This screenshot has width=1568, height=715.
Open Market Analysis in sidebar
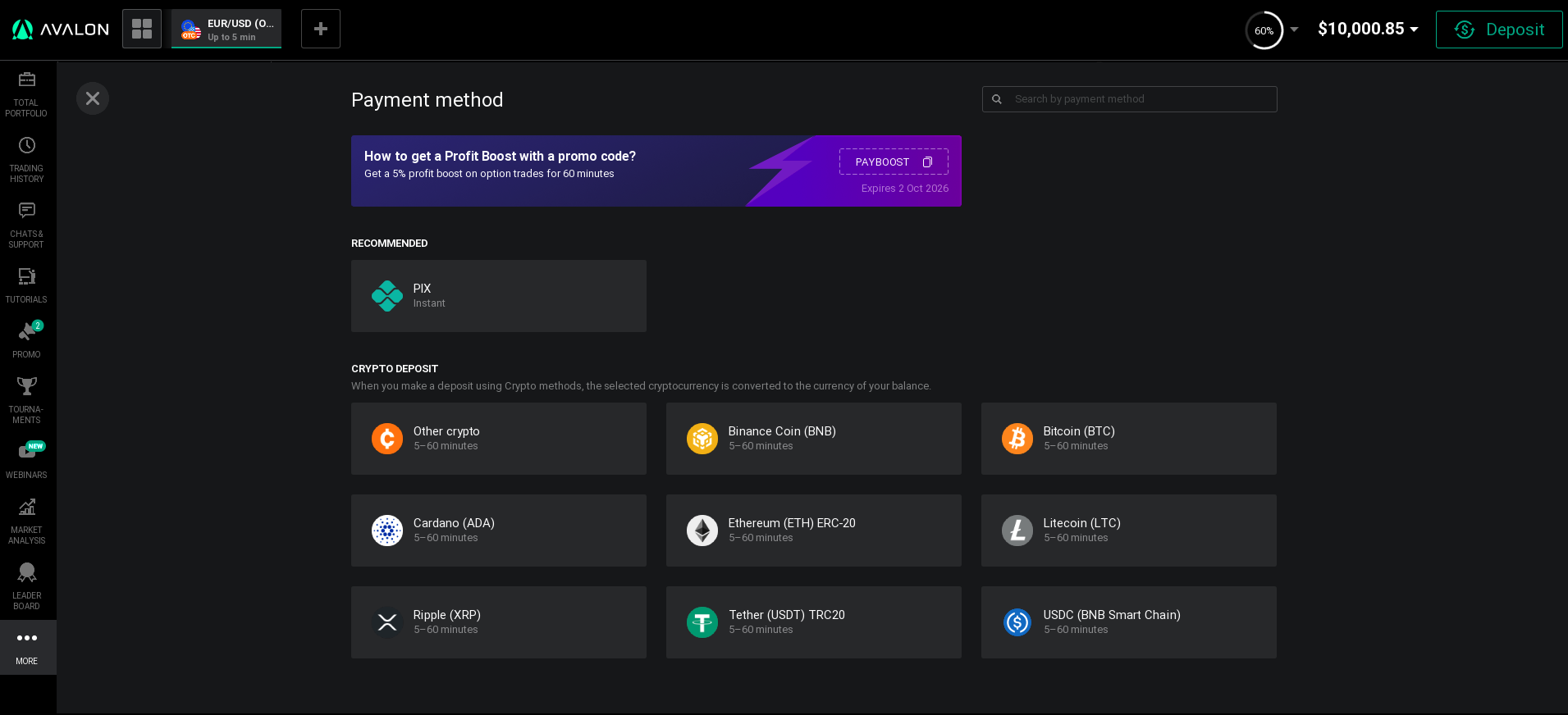click(x=26, y=521)
